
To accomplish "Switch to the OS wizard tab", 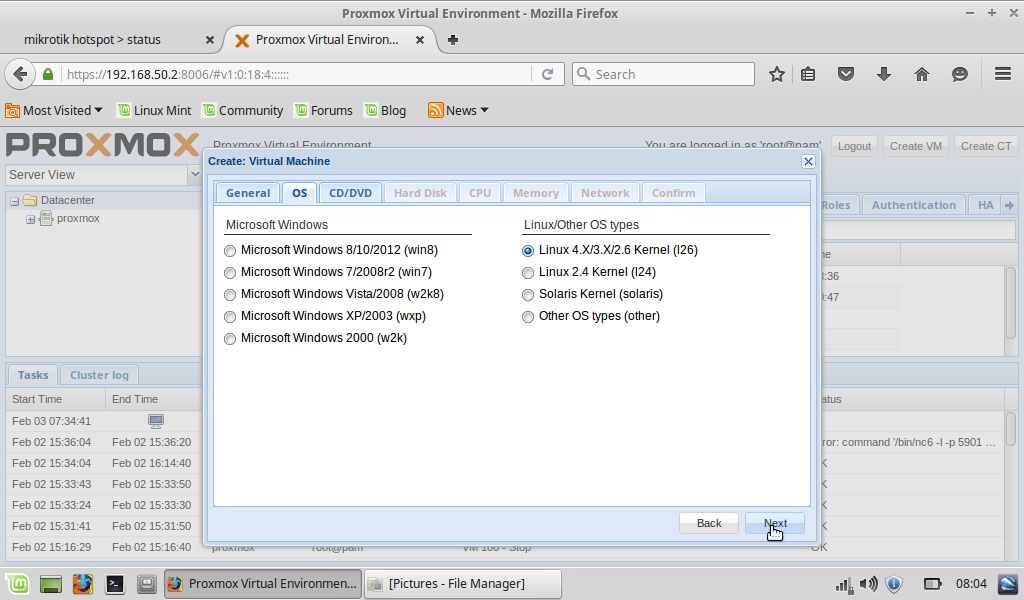I will tap(299, 193).
